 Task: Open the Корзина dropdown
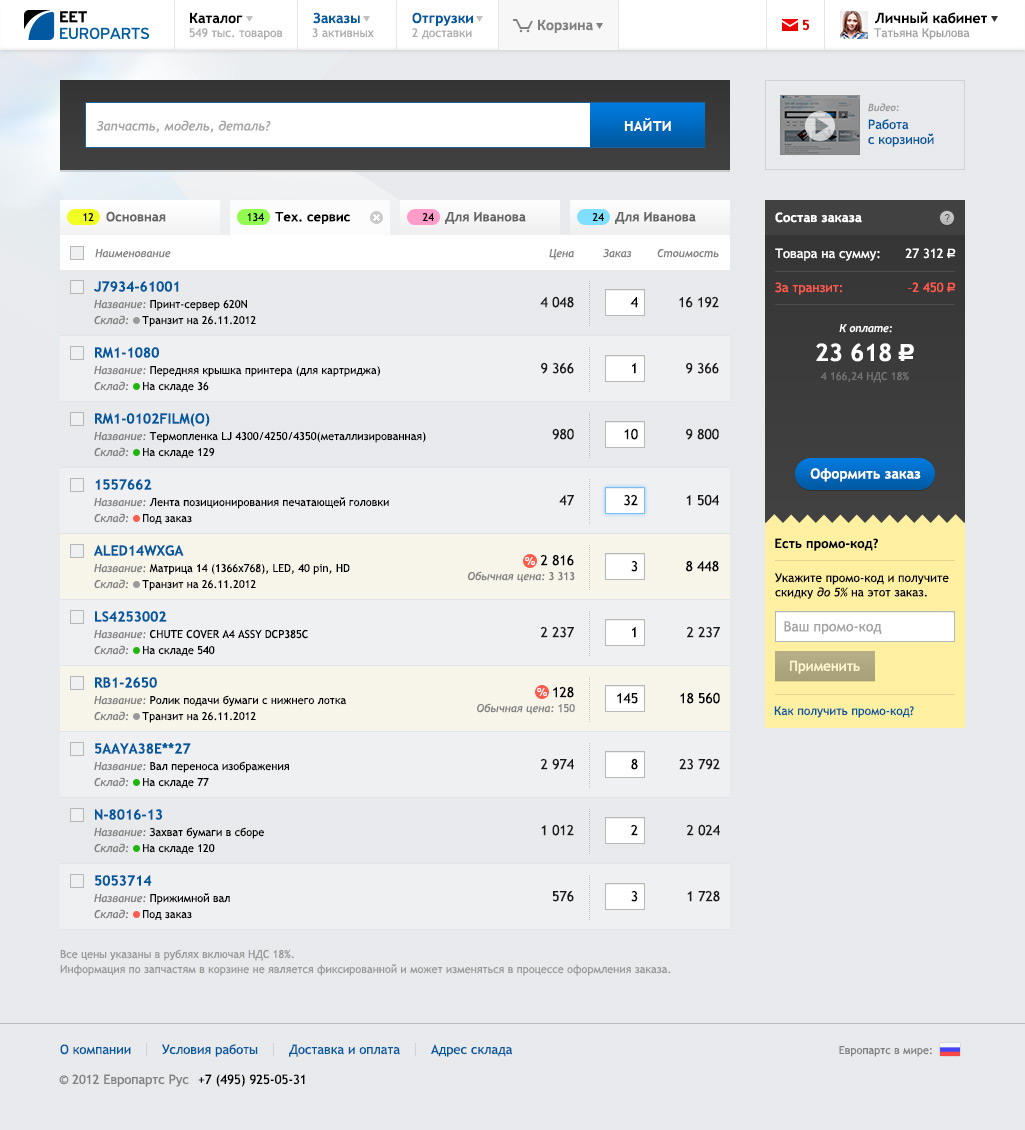[x=558, y=26]
